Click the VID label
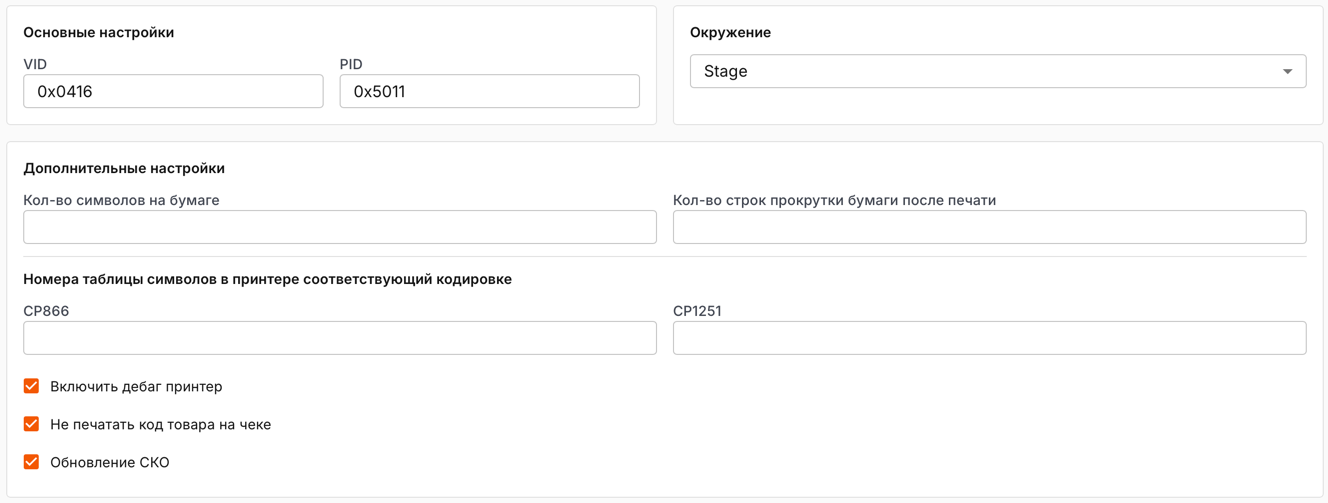Viewport: 1328px width, 503px height. click(x=35, y=64)
